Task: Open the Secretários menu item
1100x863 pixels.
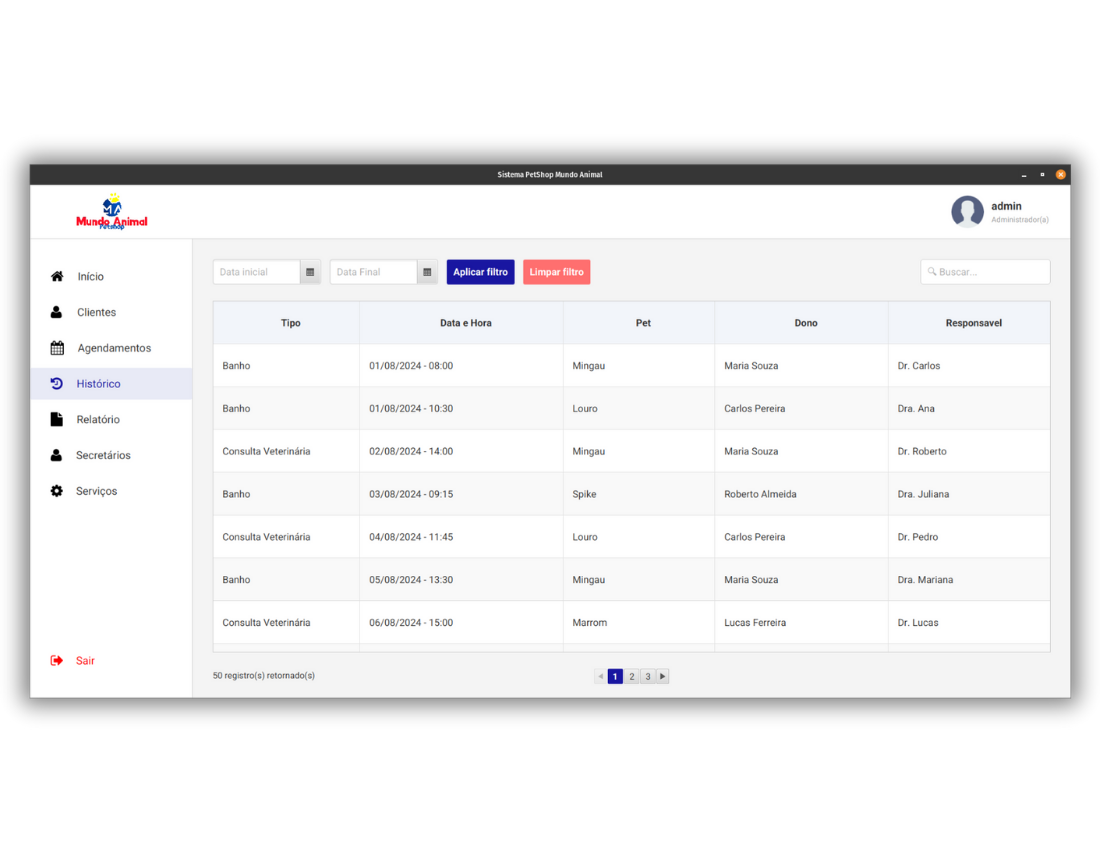Action: point(103,455)
